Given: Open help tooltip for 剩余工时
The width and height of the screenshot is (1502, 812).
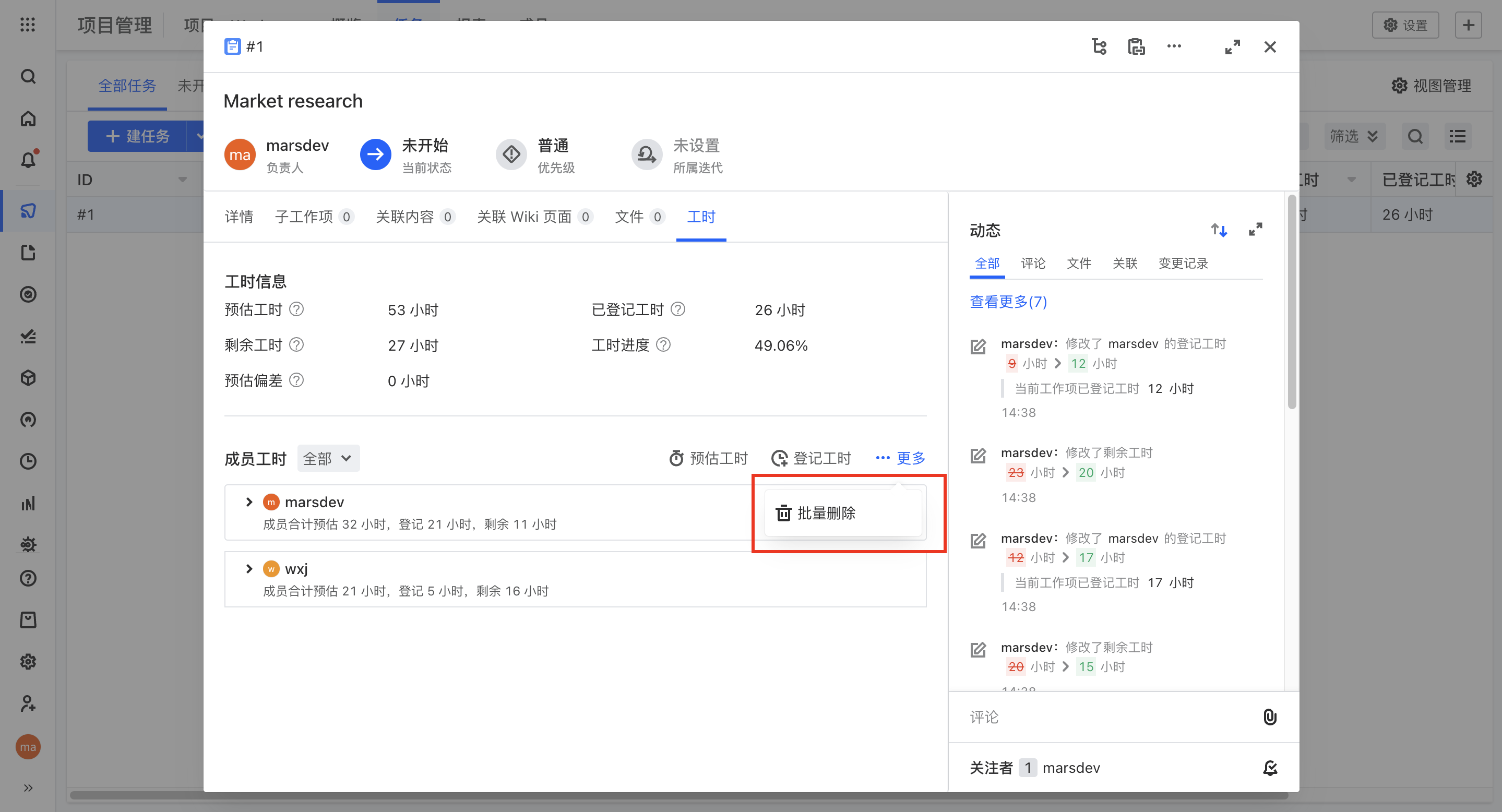Looking at the screenshot, I should point(296,344).
